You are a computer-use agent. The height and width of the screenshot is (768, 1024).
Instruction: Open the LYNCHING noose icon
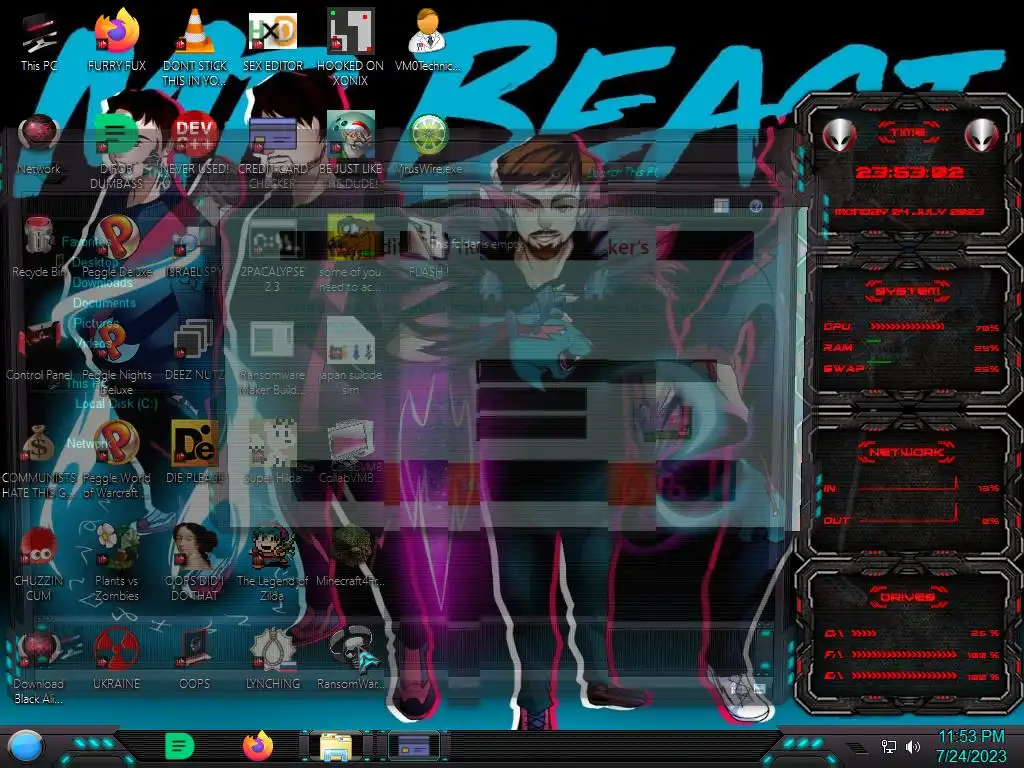(x=272, y=660)
